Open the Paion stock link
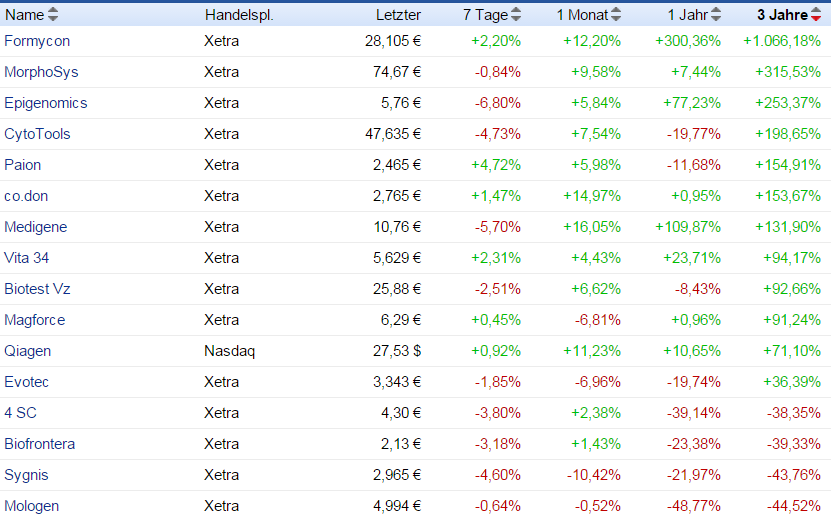The height and width of the screenshot is (521, 831). [x=23, y=165]
